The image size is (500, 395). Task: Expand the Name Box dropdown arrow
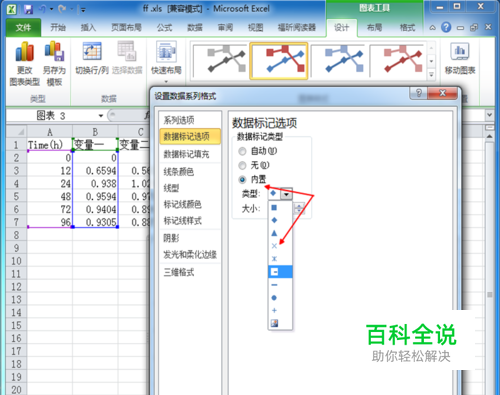pos(101,116)
